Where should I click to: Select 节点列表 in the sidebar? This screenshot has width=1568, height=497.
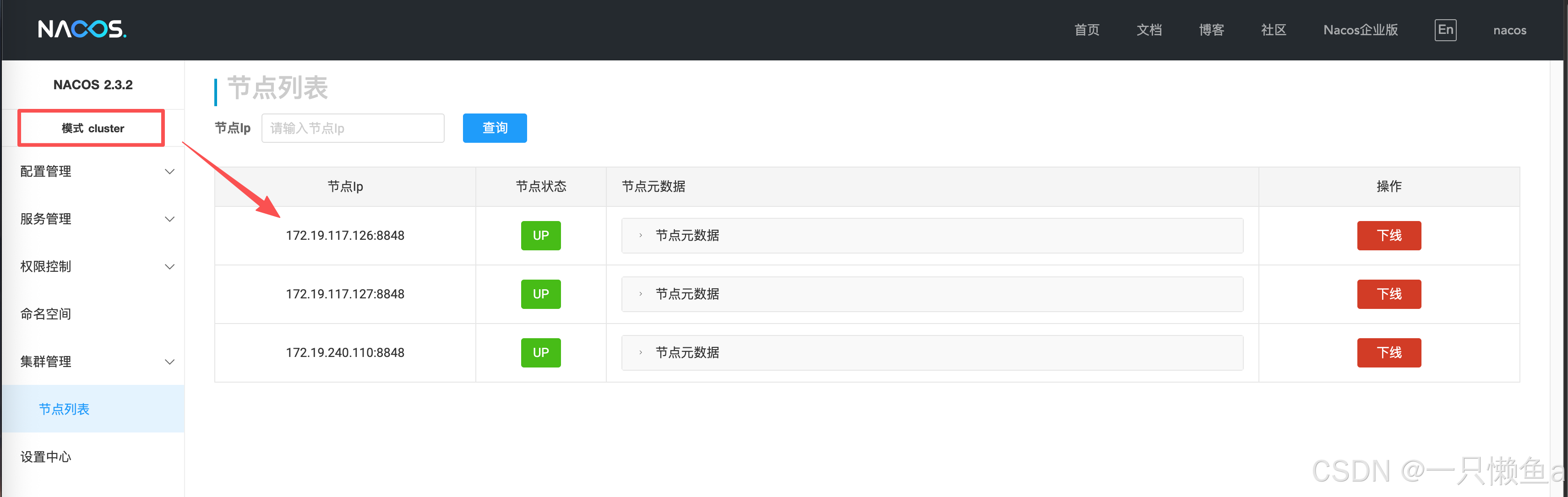(65, 410)
